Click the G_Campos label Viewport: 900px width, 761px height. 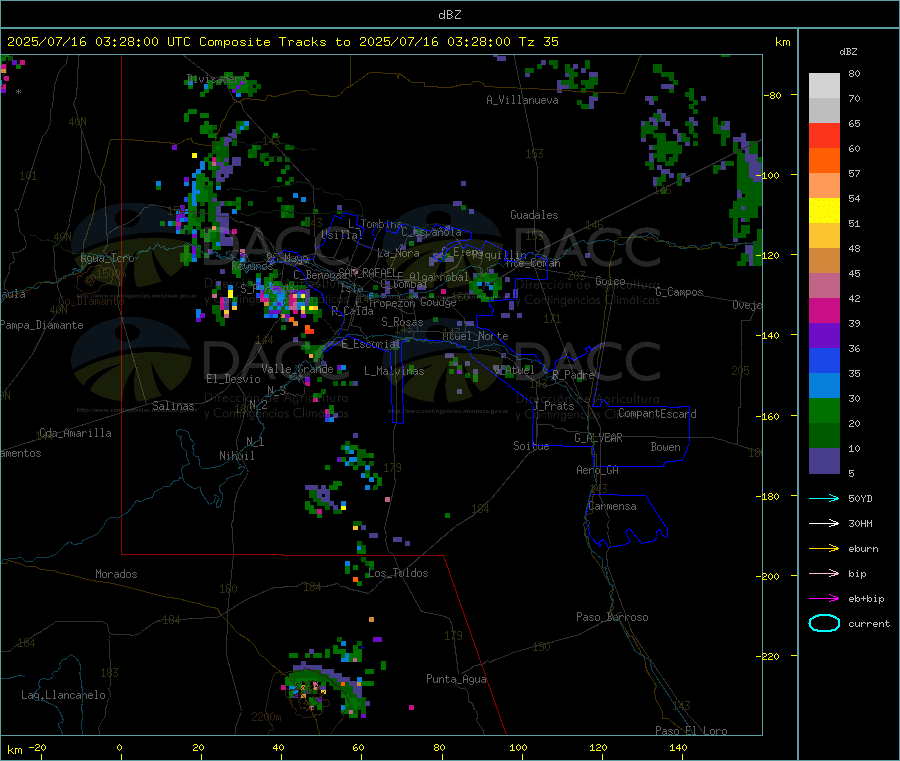(x=679, y=292)
